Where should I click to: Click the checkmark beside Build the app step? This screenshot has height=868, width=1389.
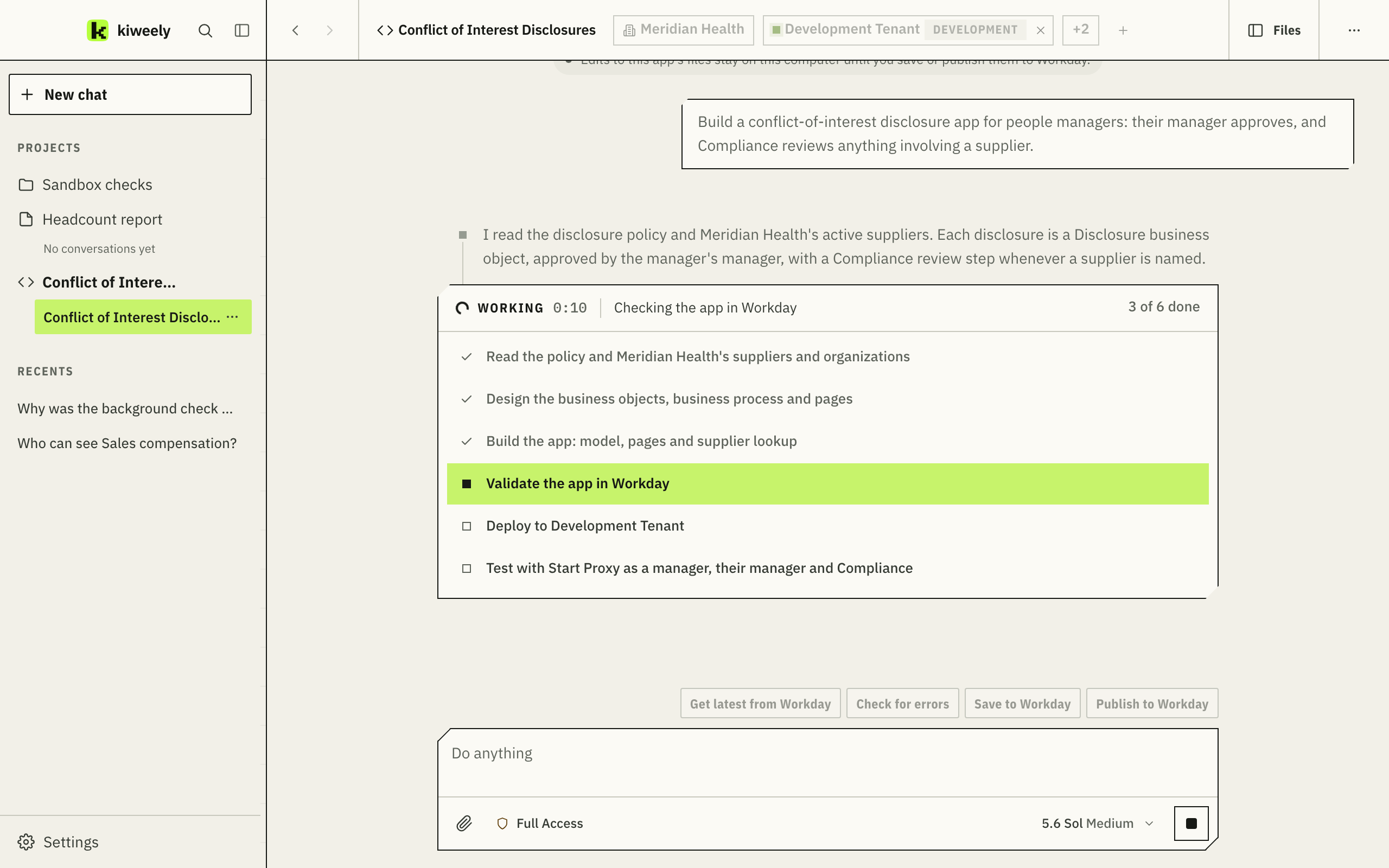point(467,442)
